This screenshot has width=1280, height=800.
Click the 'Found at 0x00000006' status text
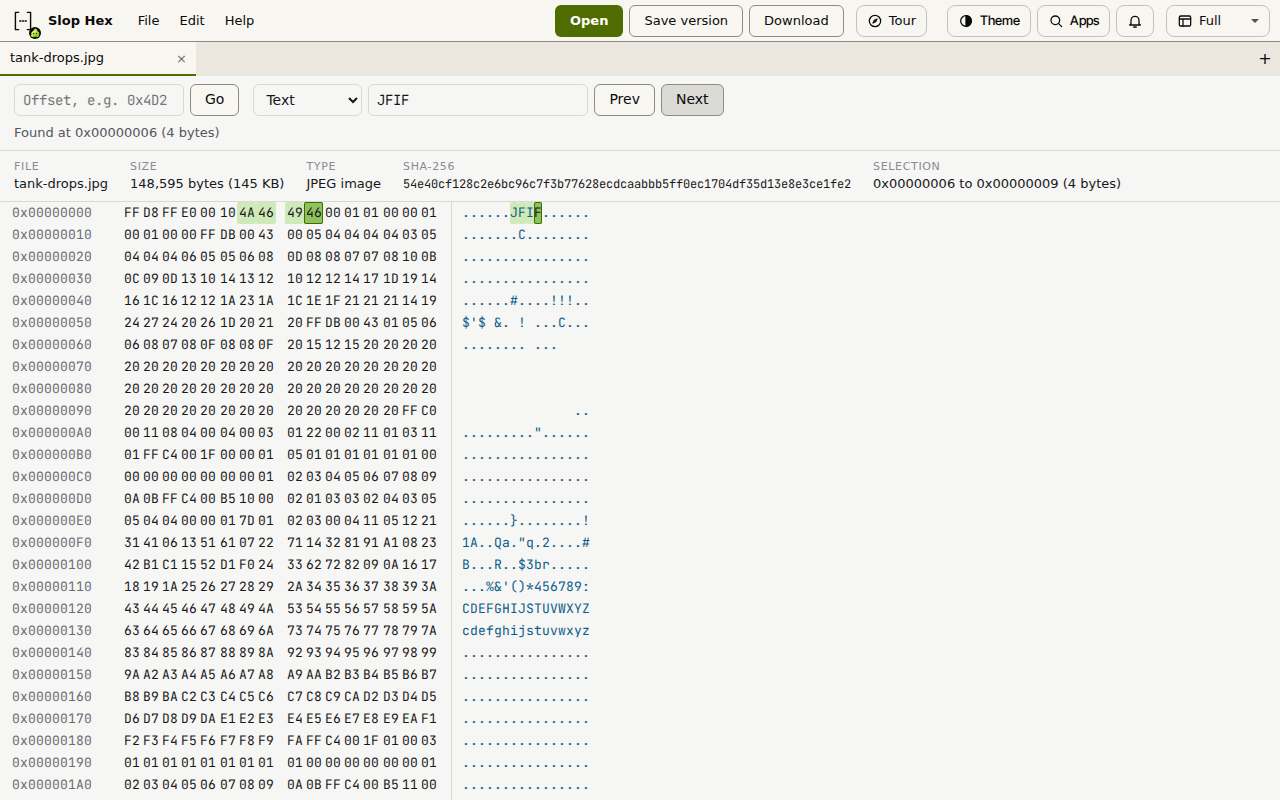117,133
